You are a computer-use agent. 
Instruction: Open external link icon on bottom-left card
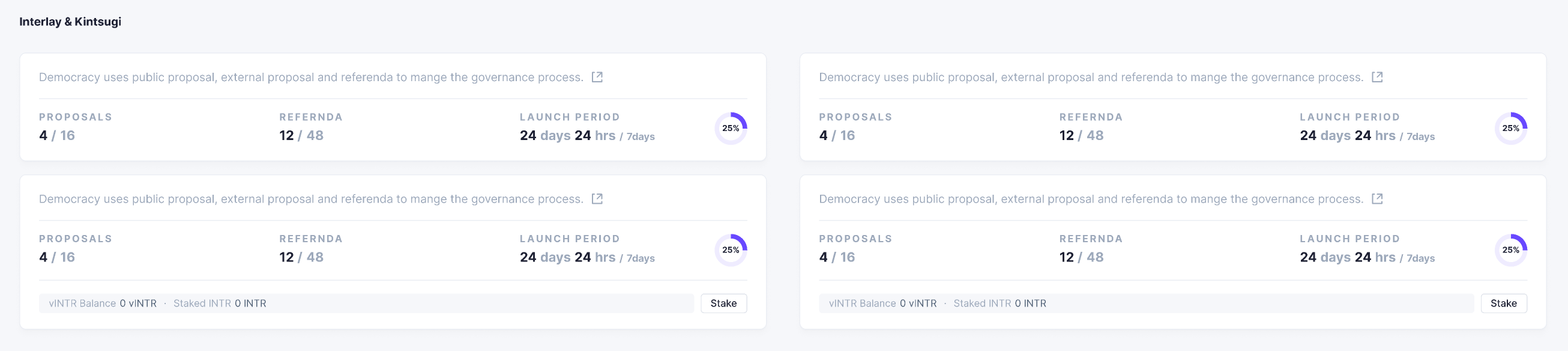598,199
